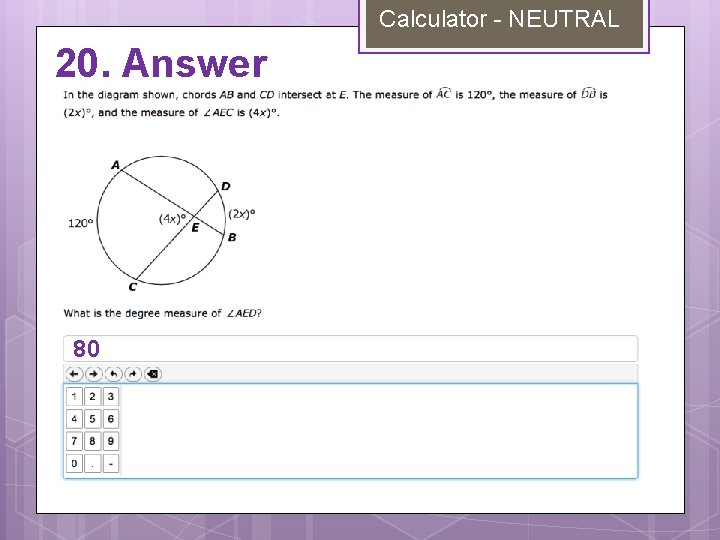This screenshot has height=540, width=720.
Task: Click the undo curved arrow icon
Action: [113, 374]
